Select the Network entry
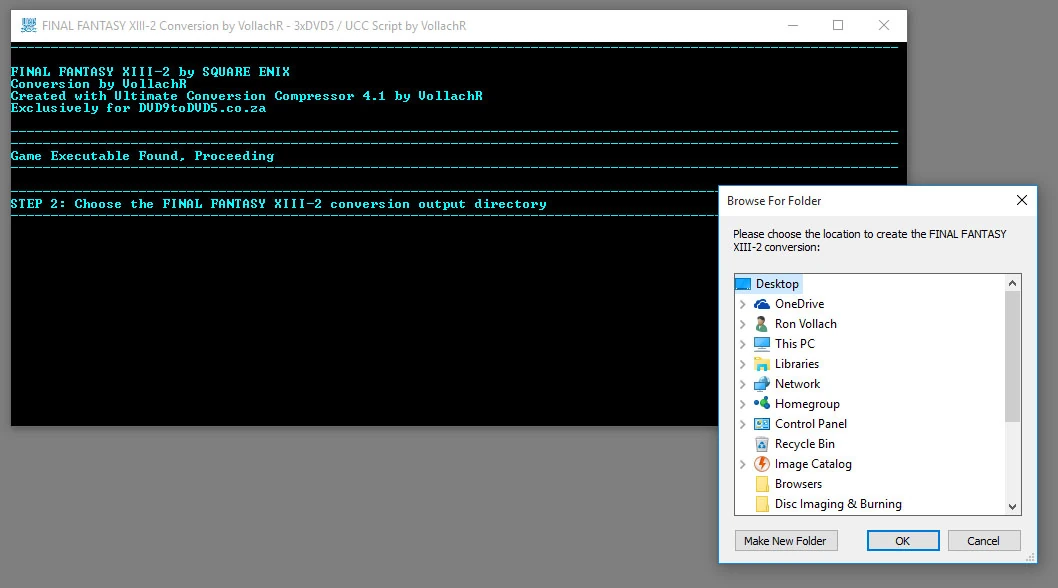The width and height of the screenshot is (1058, 588). pos(798,383)
